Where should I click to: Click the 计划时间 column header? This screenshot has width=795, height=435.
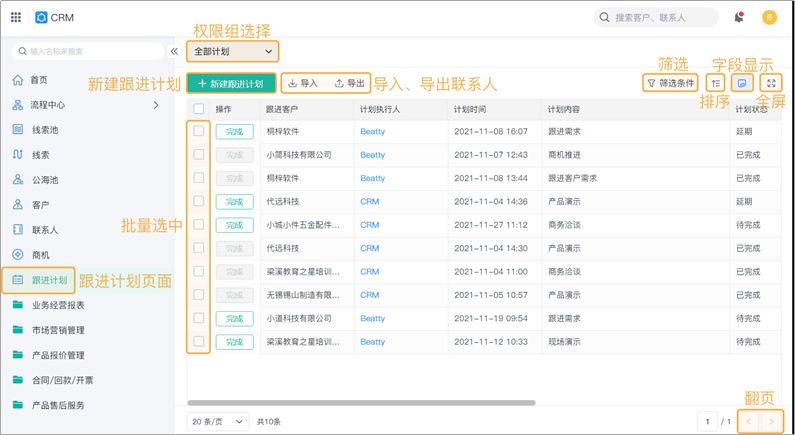click(470, 109)
